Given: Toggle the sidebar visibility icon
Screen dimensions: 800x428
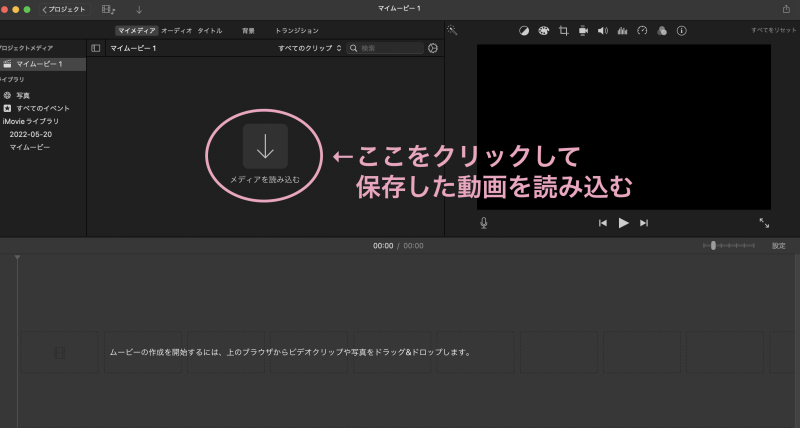Looking at the screenshot, I should (x=95, y=48).
